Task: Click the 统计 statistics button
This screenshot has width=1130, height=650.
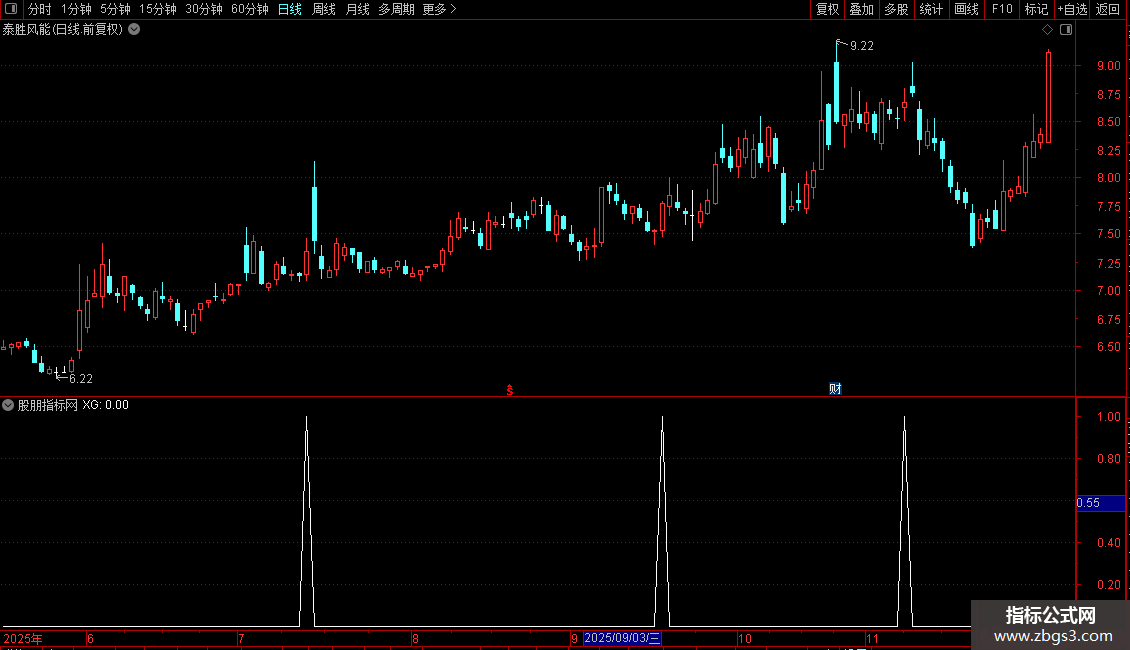Action: [x=931, y=9]
